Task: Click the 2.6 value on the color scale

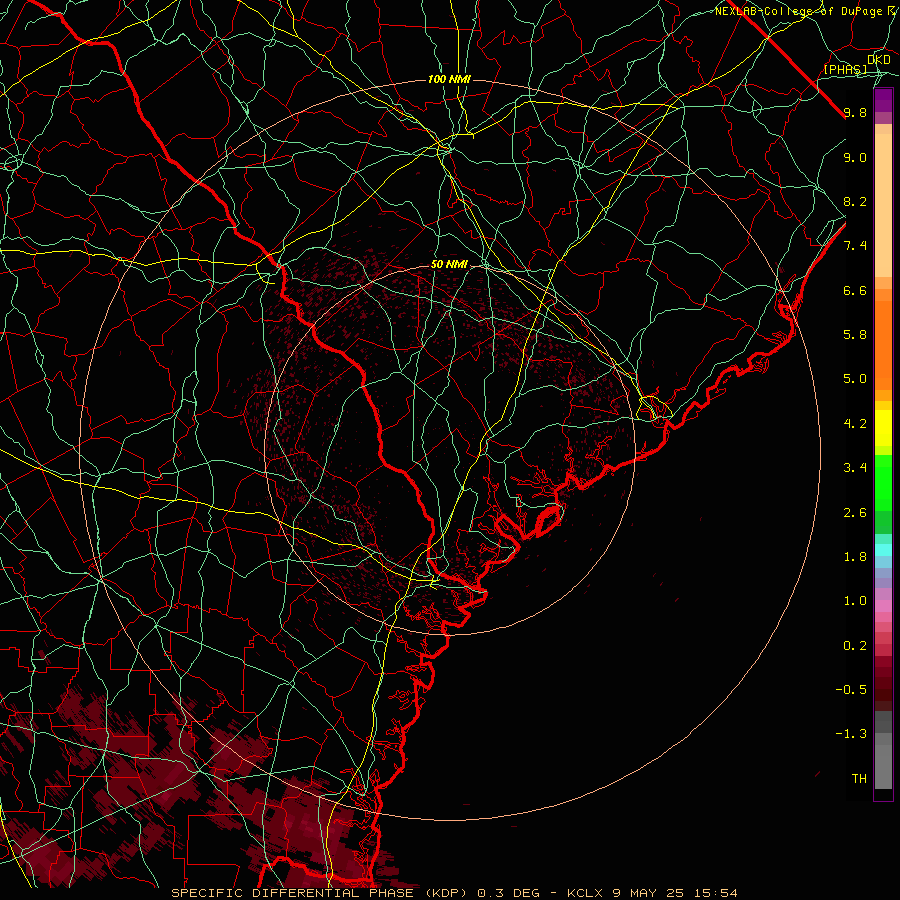Action: tap(855, 513)
